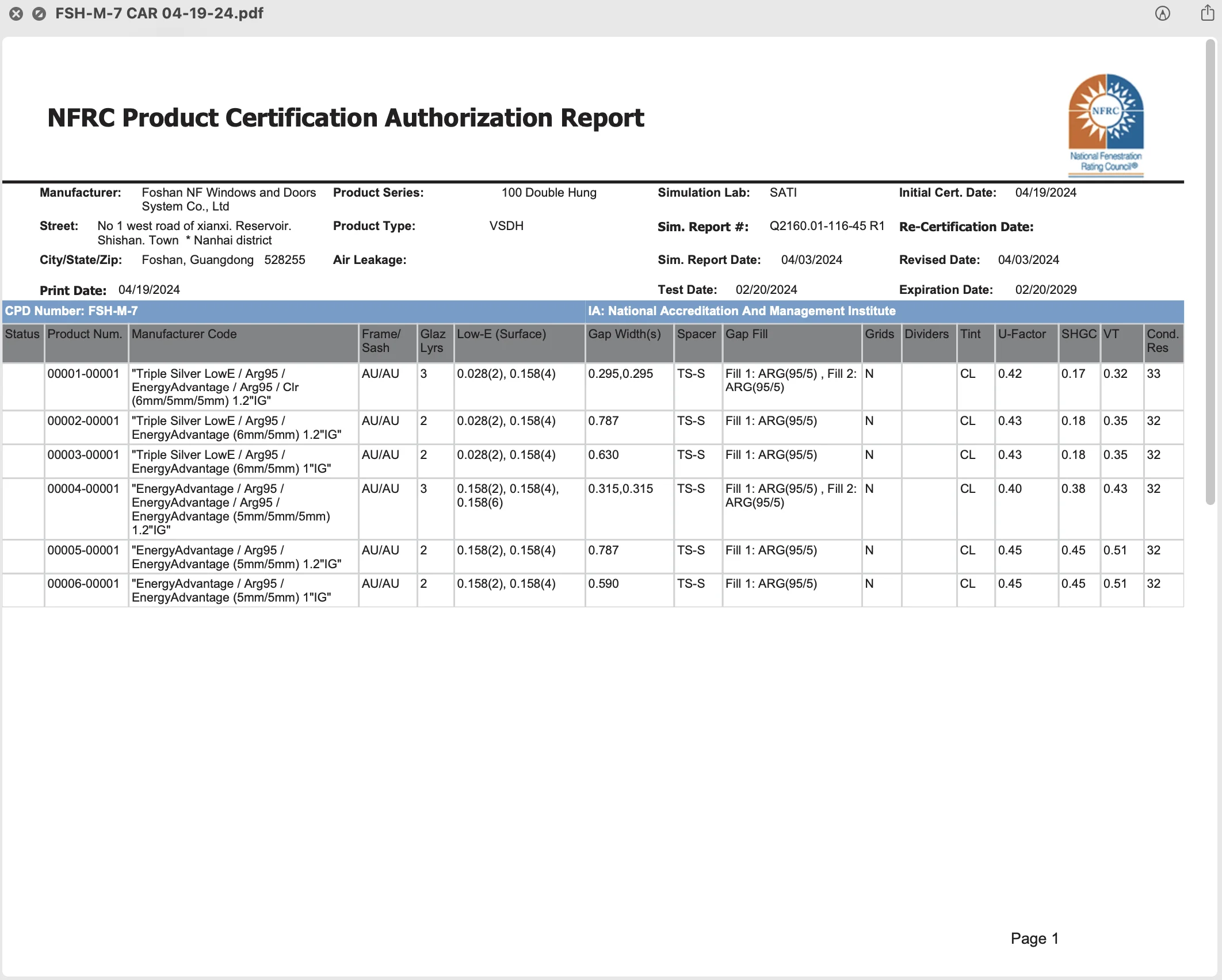The image size is (1222, 980).
Task: Select product number 00004-00001 cell
Action: (x=83, y=489)
